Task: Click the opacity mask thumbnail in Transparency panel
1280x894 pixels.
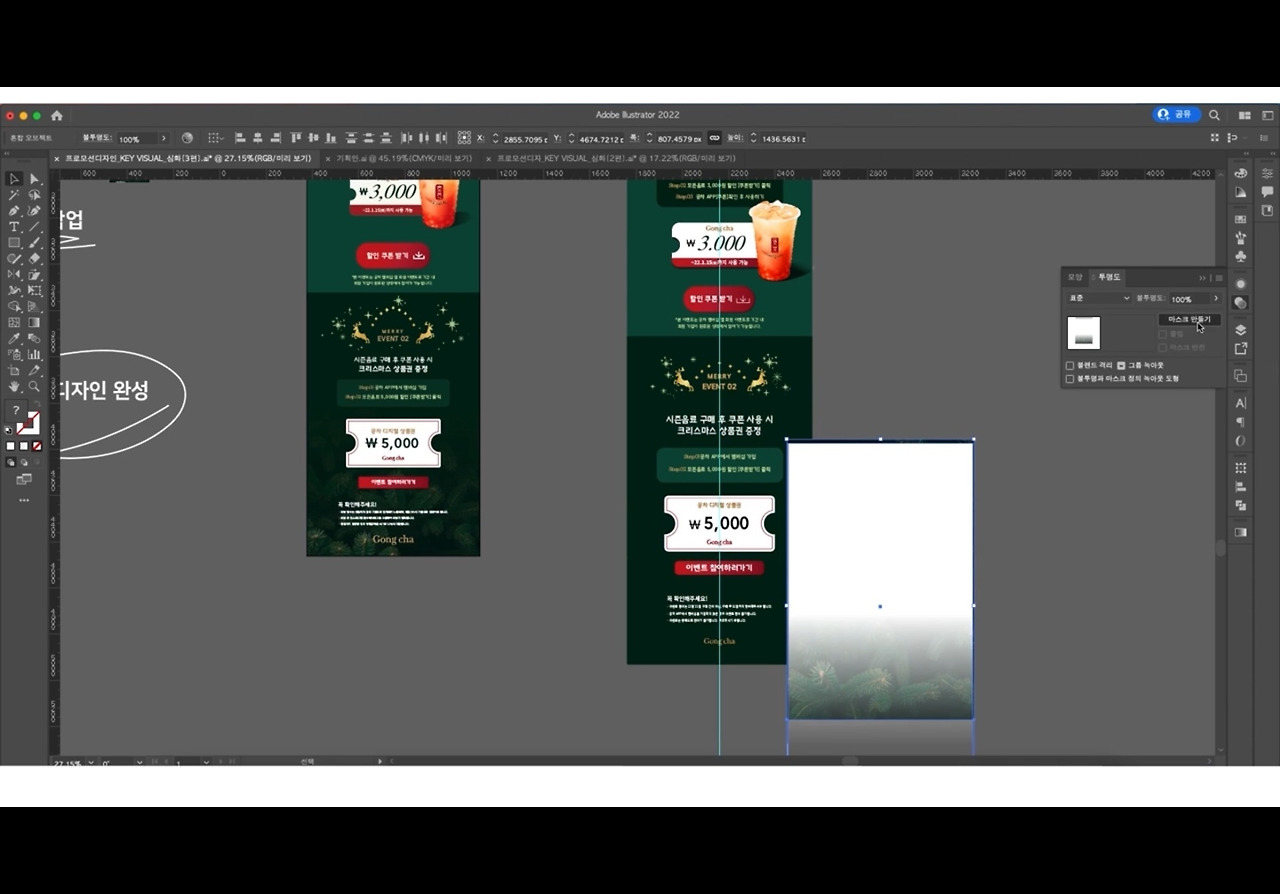Action: coord(1084,333)
